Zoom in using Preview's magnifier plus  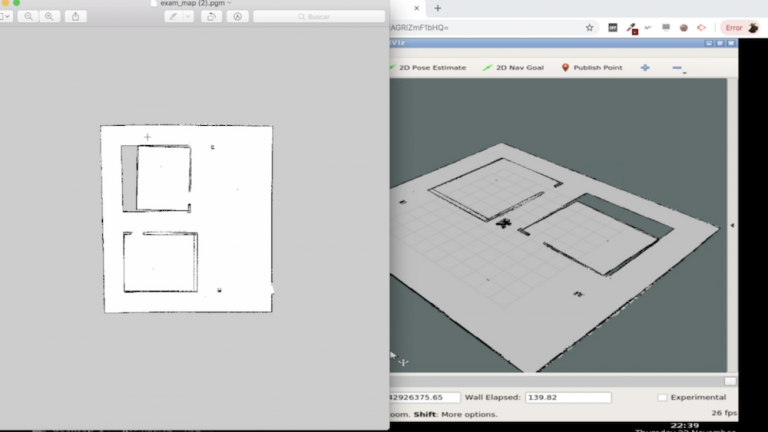tap(49, 16)
